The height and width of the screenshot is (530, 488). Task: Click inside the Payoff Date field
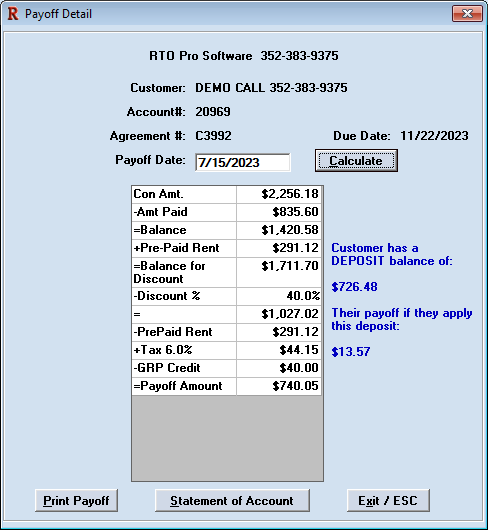pos(243,163)
